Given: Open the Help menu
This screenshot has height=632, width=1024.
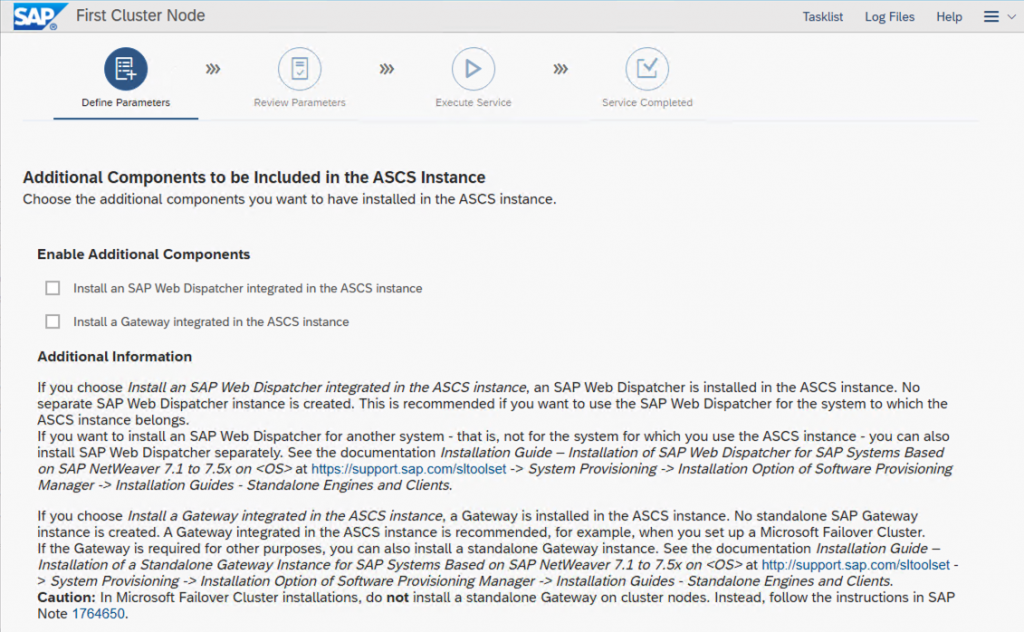Looking at the screenshot, I should 949,17.
